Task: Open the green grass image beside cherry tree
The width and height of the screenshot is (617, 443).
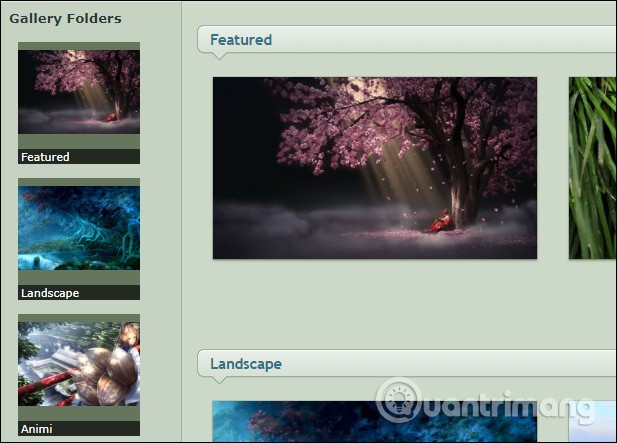Action: click(592, 167)
